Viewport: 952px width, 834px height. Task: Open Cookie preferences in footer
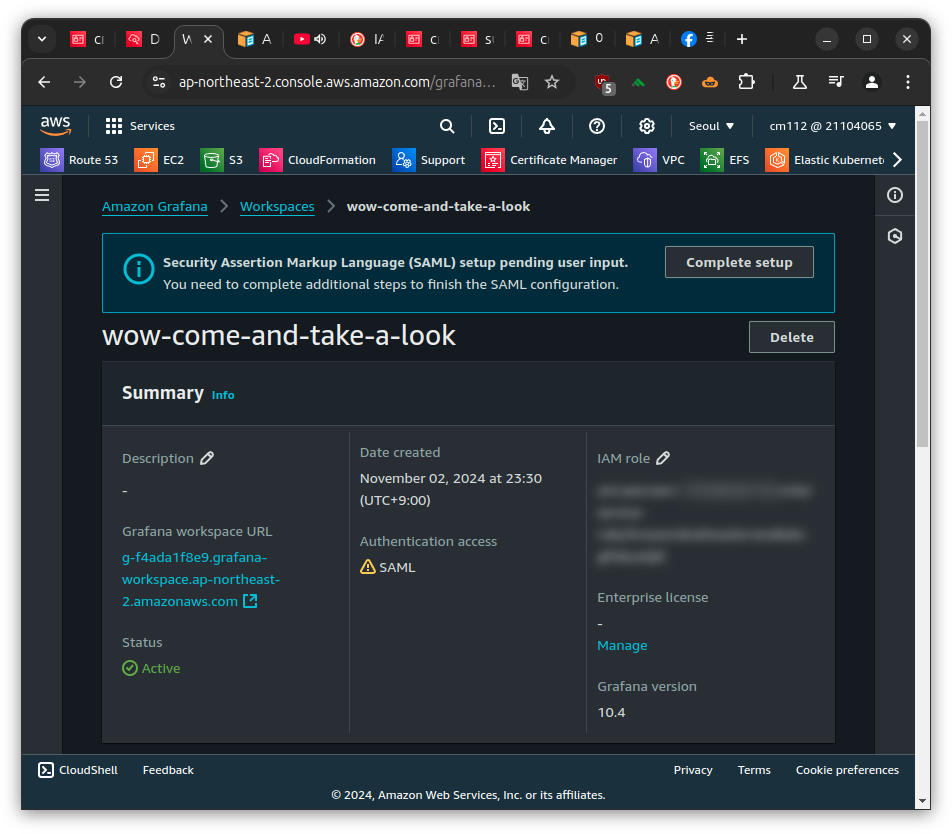(x=847, y=770)
